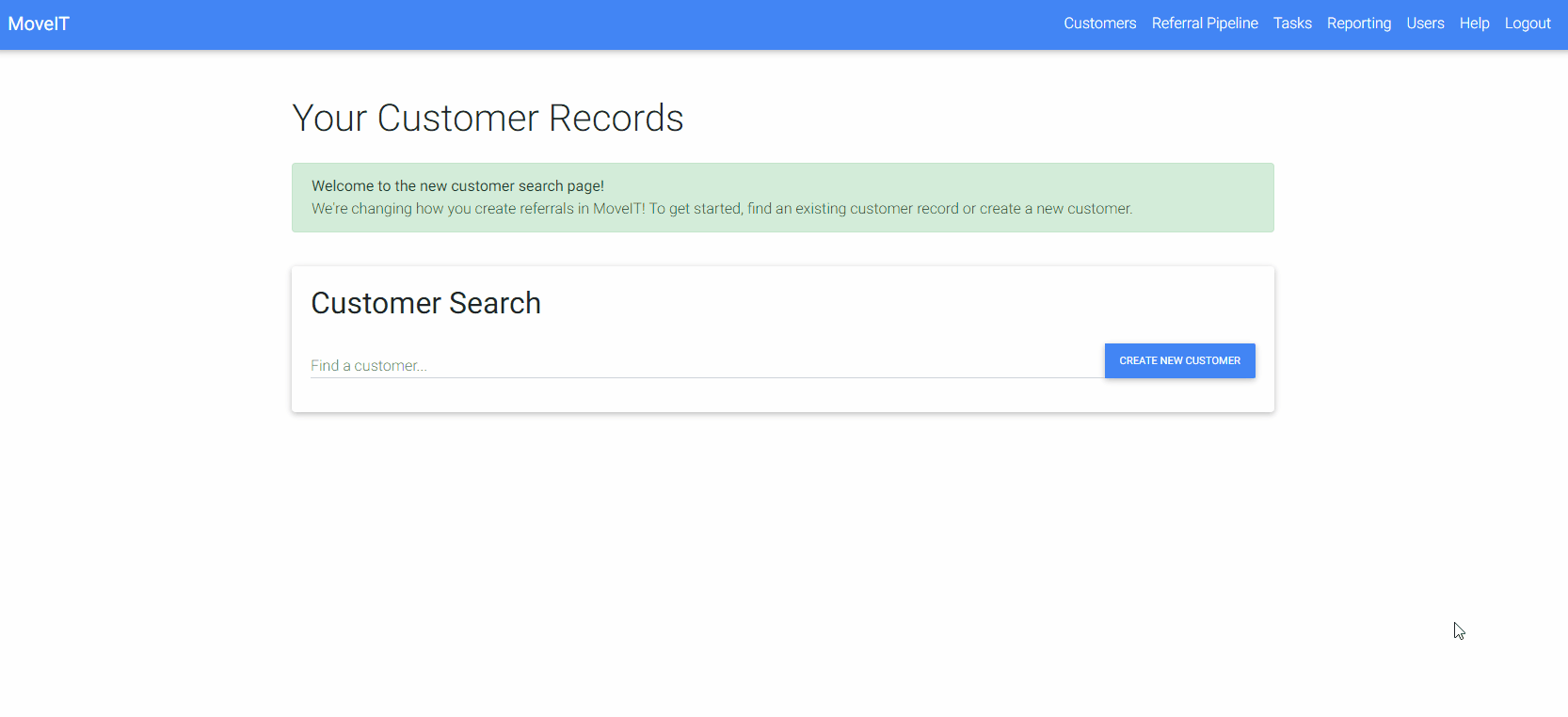Navigate to Reporting
This screenshot has height=717, width=1568.
1358,24
